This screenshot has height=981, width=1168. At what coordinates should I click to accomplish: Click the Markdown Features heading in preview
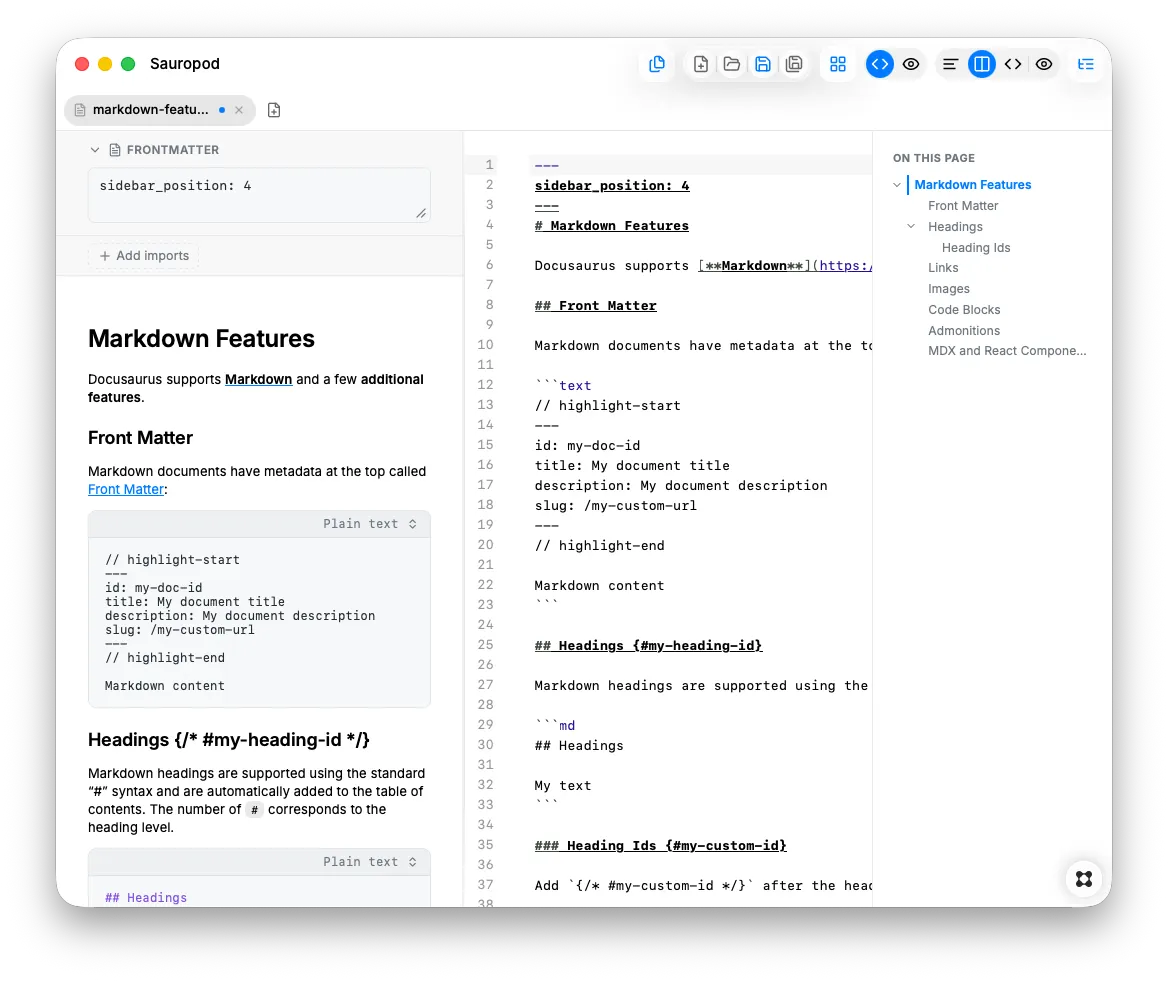pyautogui.click(x=201, y=339)
